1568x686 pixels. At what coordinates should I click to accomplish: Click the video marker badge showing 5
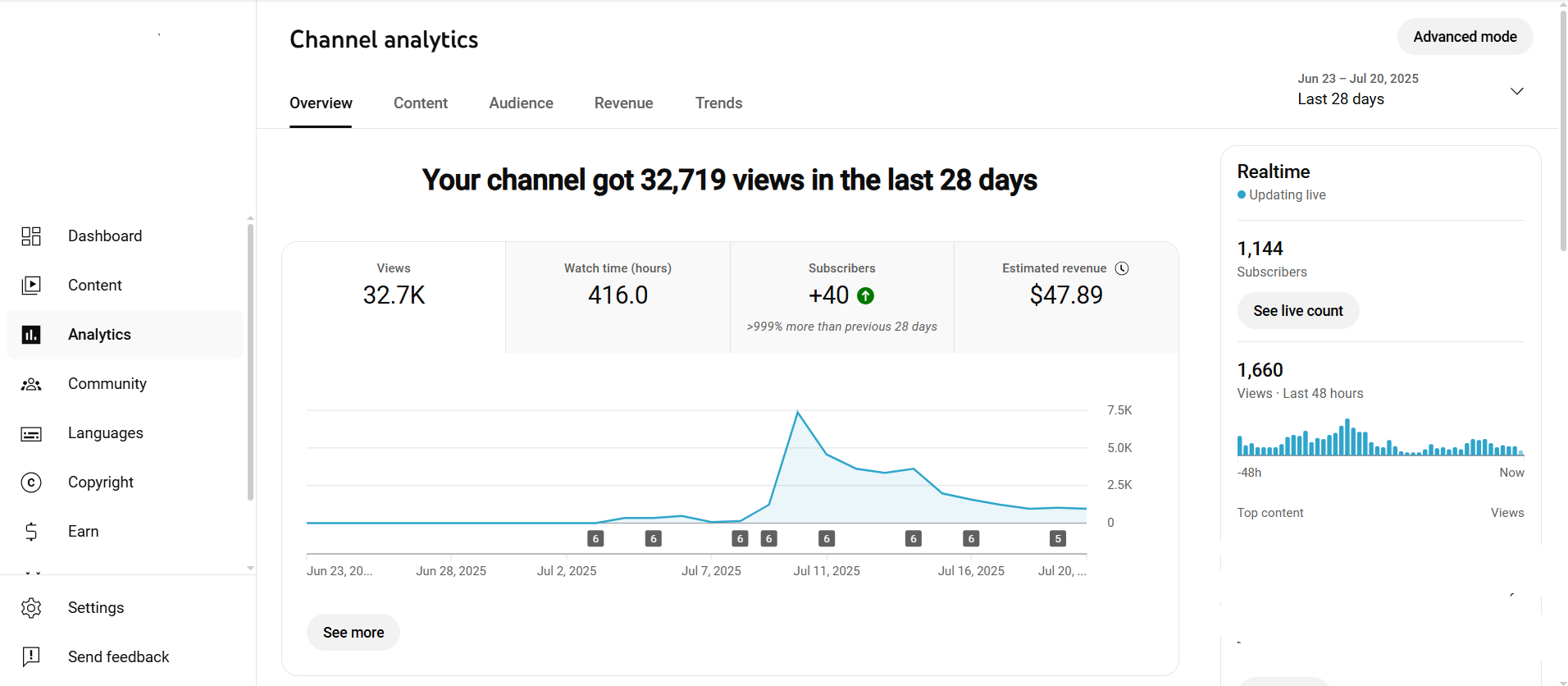[1058, 539]
